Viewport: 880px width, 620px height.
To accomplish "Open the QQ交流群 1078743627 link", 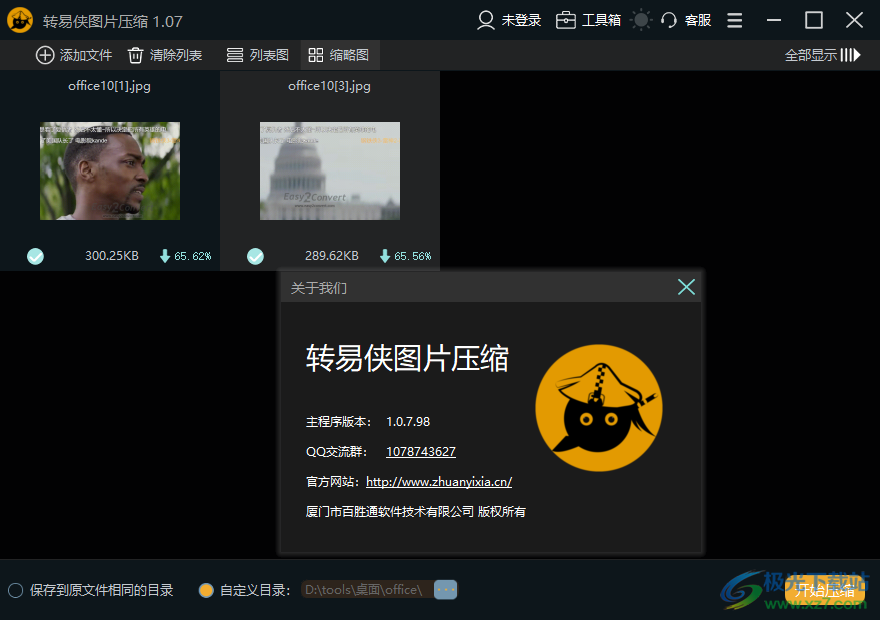I will (x=420, y=452).
